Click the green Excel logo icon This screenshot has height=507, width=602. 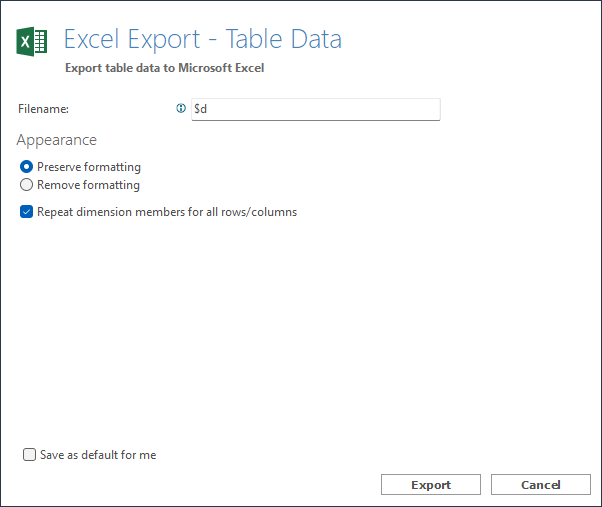coord(31,41)
